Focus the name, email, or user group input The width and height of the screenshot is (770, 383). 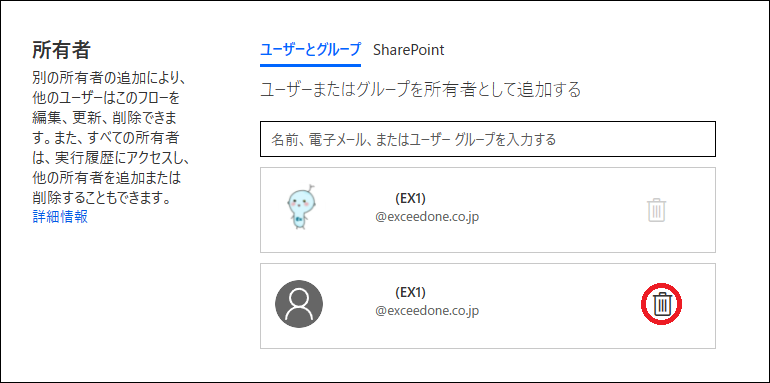click(x=488, y=139)
